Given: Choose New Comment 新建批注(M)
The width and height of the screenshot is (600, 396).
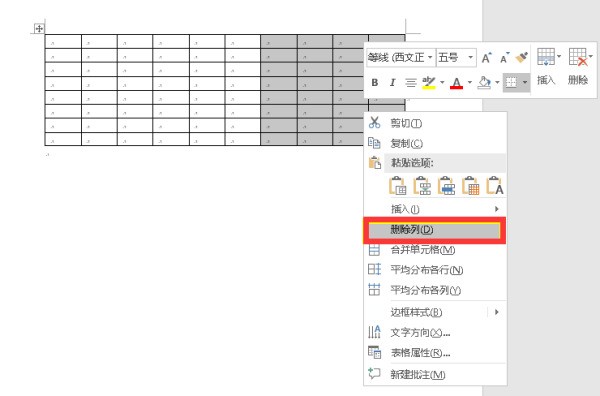Looking at the screenshot, I should click(435, 374).
